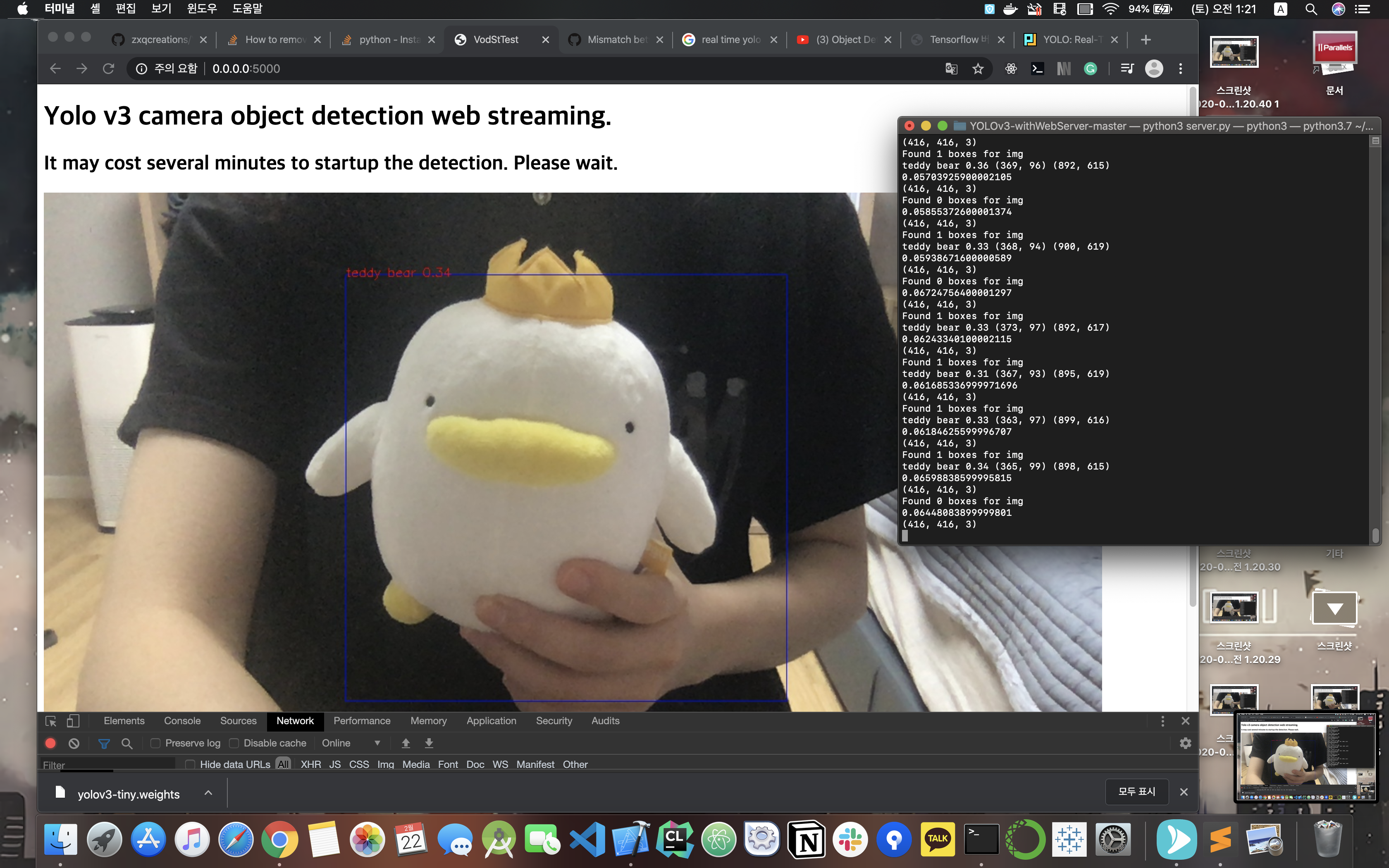Click the DevTools record network log button

click(x=50, y=743)
